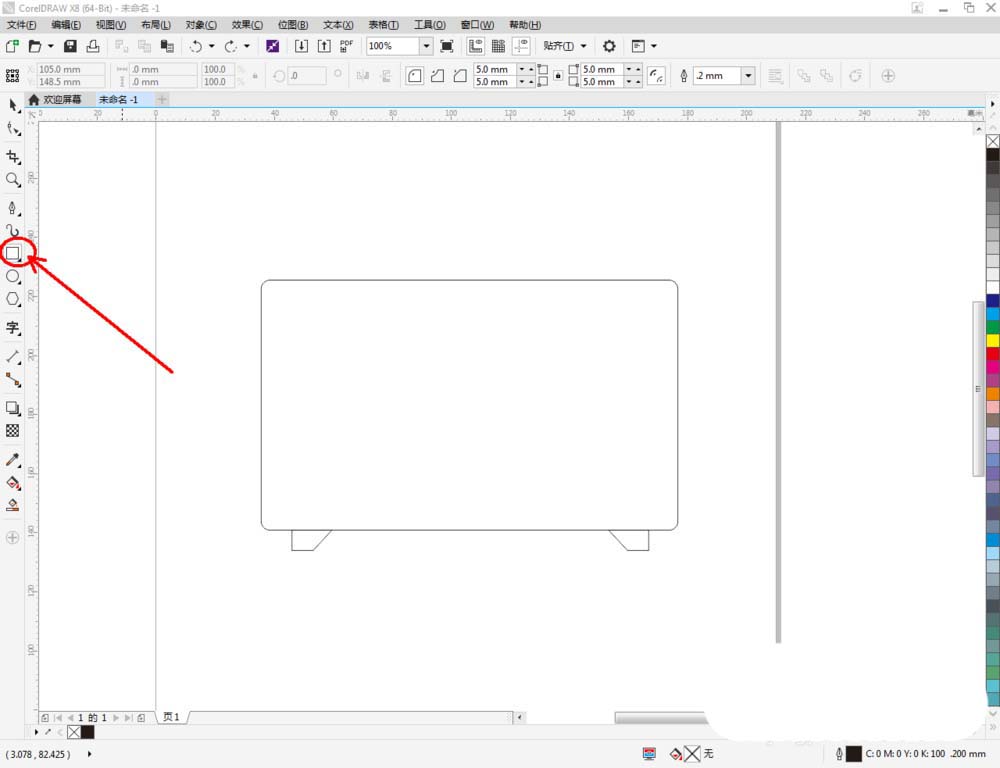
Task: Select the Crop tool
Action: point(13,157)
